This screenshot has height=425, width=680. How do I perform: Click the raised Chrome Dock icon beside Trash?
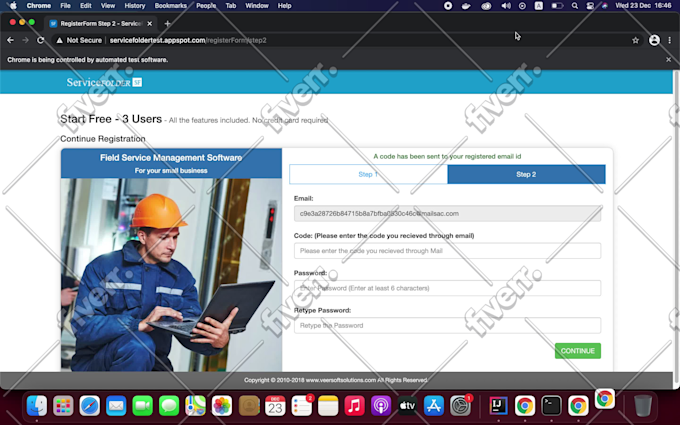605,399
